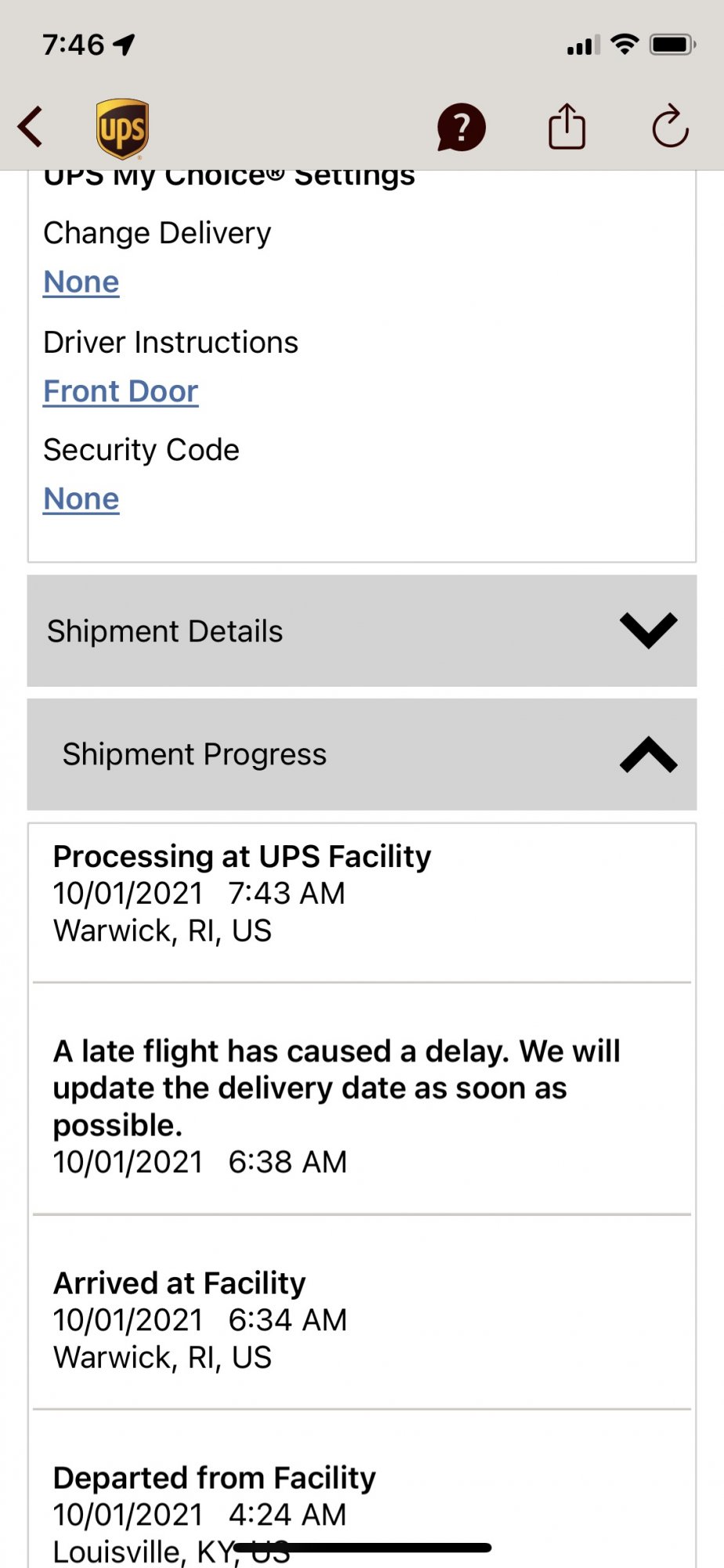Viewport: 724px width, 1568px height.
Task: Expand Shipment Details with the down chevron
Action: tap(648, 630)
